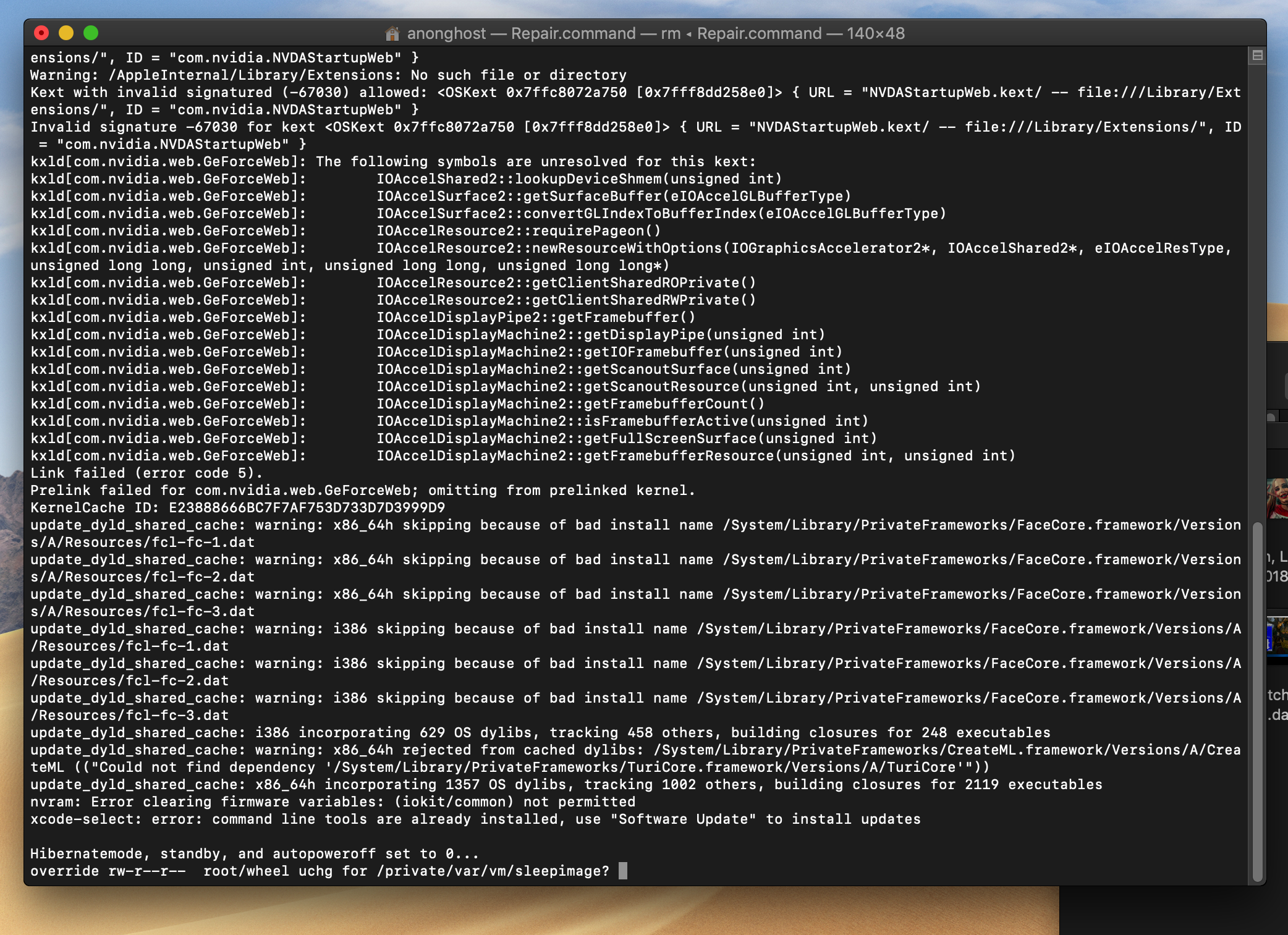
Task: Select the blue screenshot thumbnail behind terminal
Action: 1277,635
